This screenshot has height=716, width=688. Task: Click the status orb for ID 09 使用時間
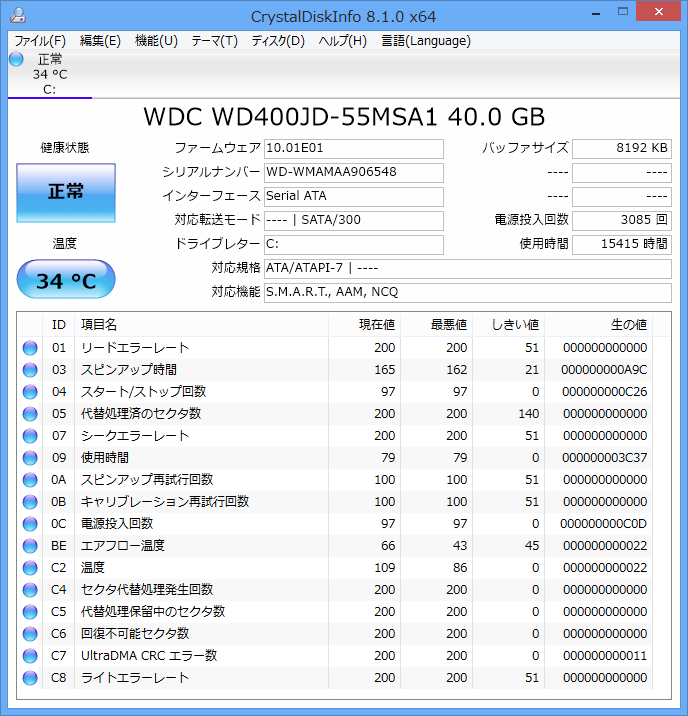point(30,458)
